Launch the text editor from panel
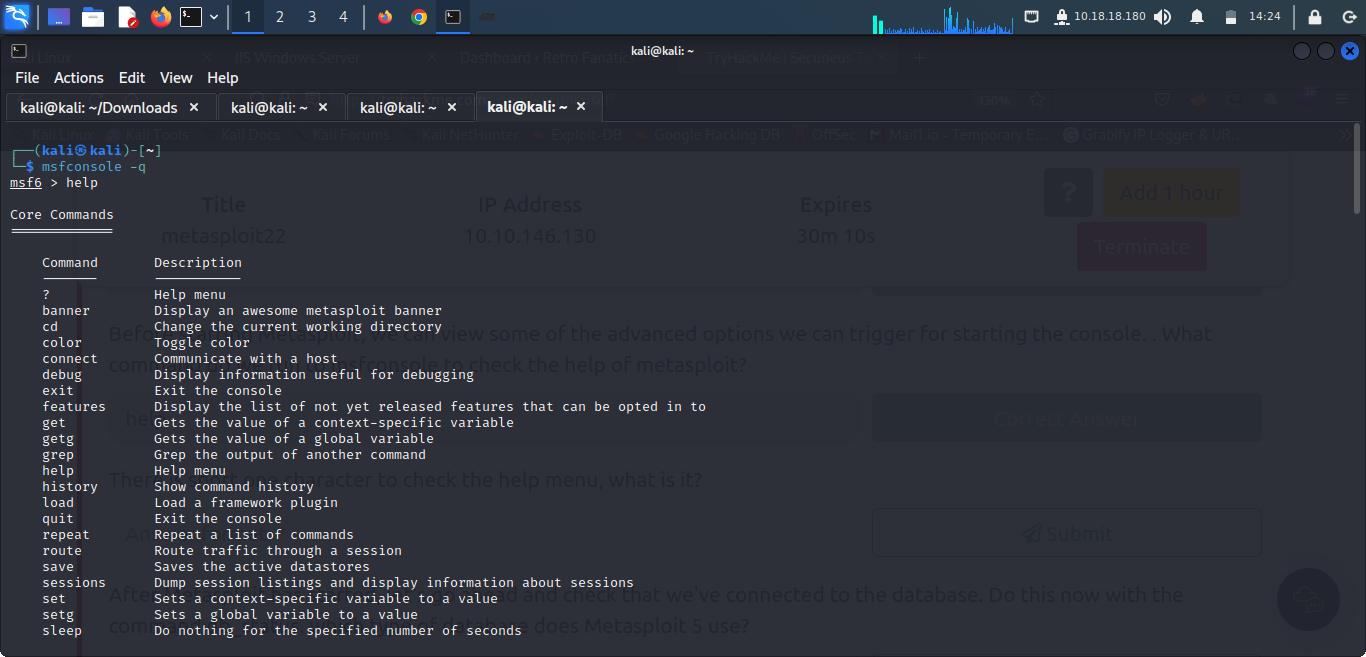 click(x=127, y=17)
